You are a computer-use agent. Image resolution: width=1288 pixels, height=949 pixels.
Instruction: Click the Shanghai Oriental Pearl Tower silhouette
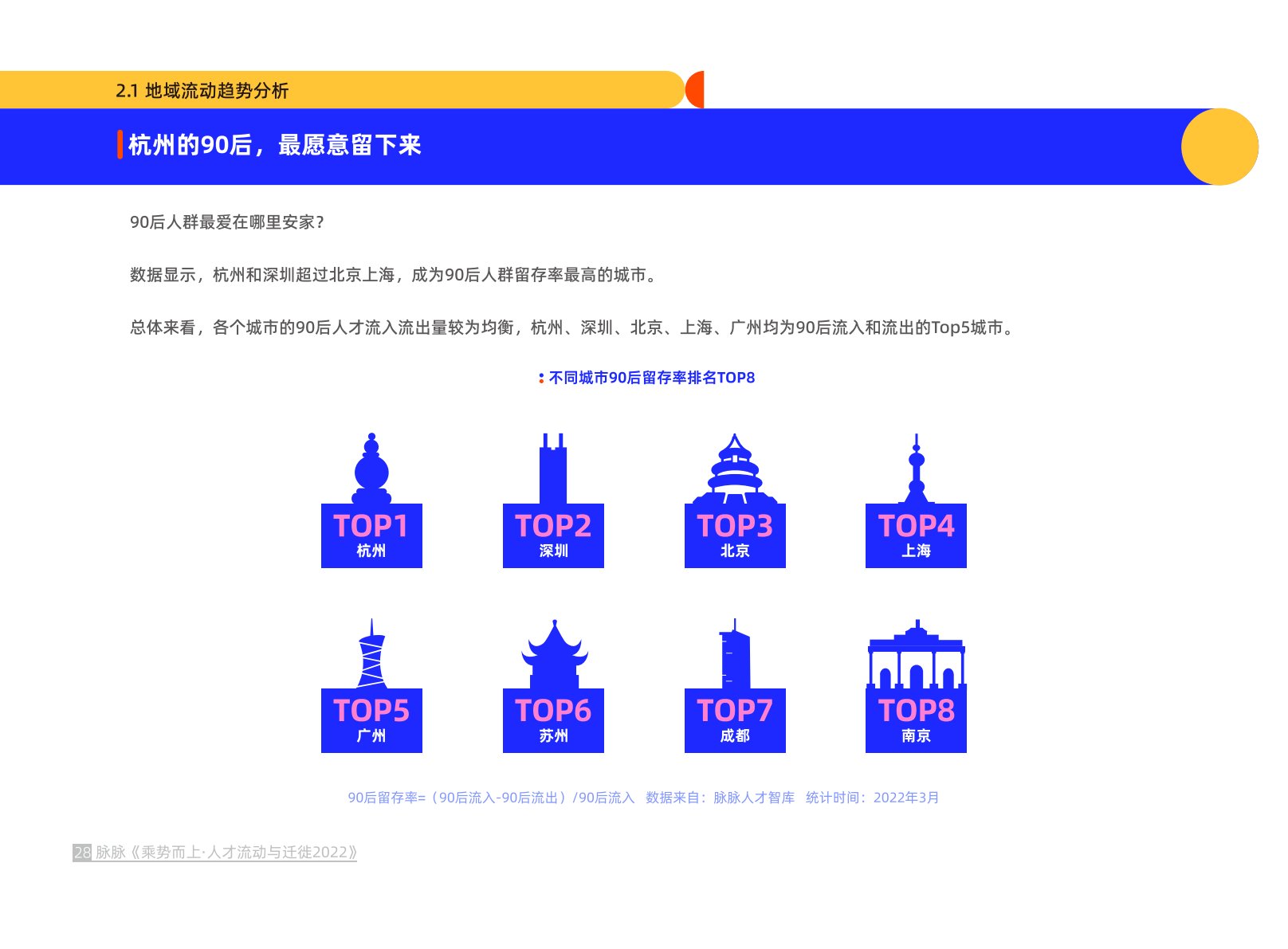click(x=917, y=469)
